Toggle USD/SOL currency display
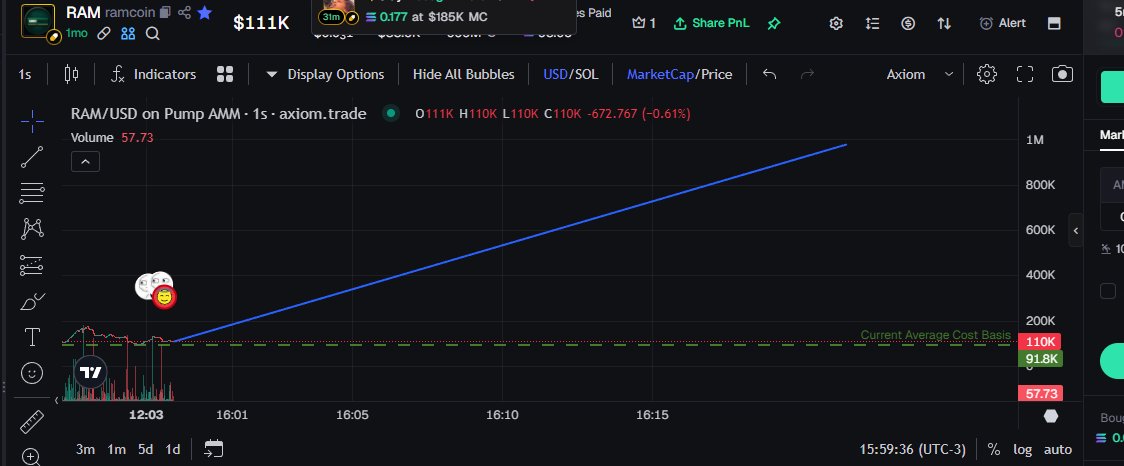 pyautogui.click(x=571, y=75)
